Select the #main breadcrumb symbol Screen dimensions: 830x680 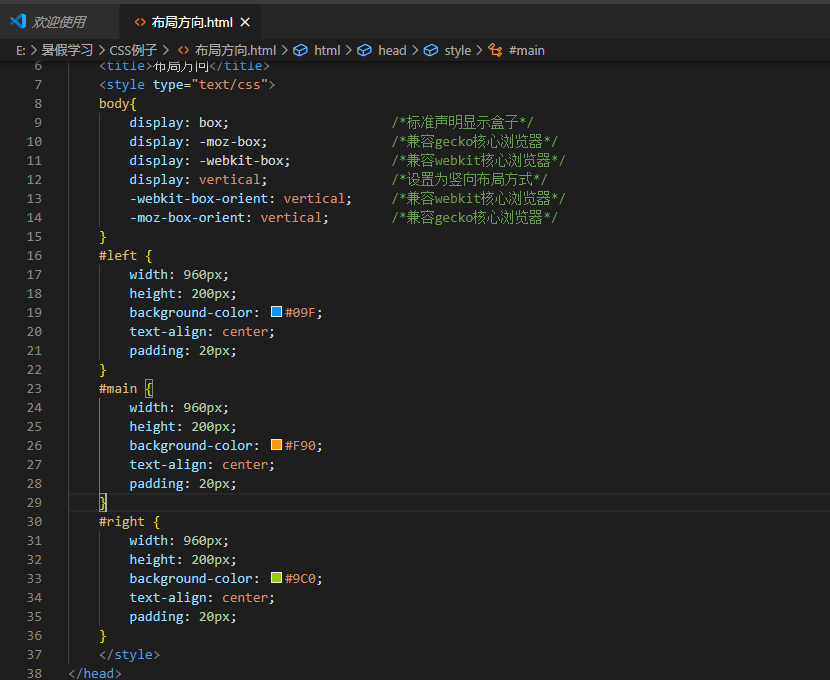(x=527, y=50)
